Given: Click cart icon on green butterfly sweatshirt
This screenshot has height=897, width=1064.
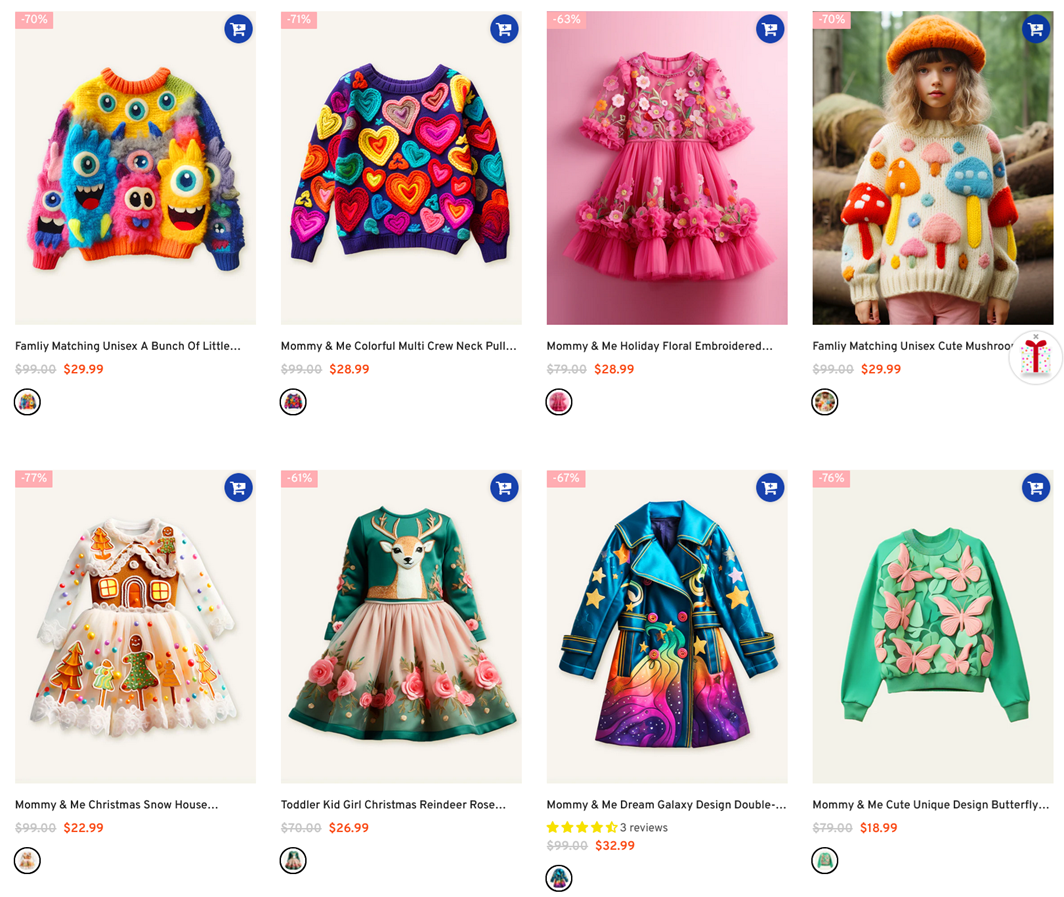Looking at the screenshot, I should click(1035, 488).
